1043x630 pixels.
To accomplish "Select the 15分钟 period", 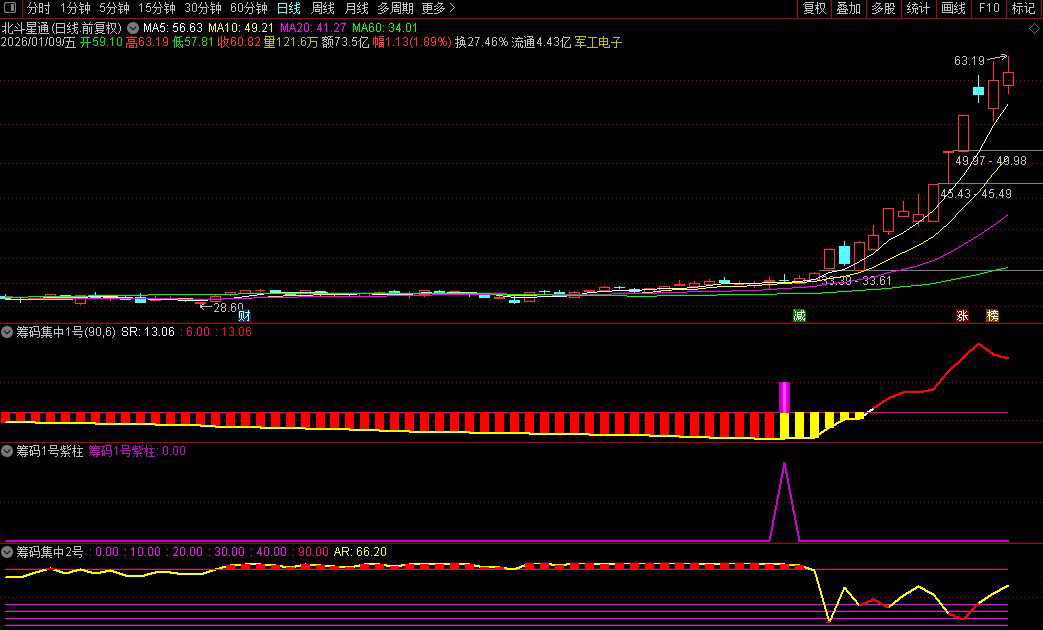I will pyautogui.click(x=157, y=8).
